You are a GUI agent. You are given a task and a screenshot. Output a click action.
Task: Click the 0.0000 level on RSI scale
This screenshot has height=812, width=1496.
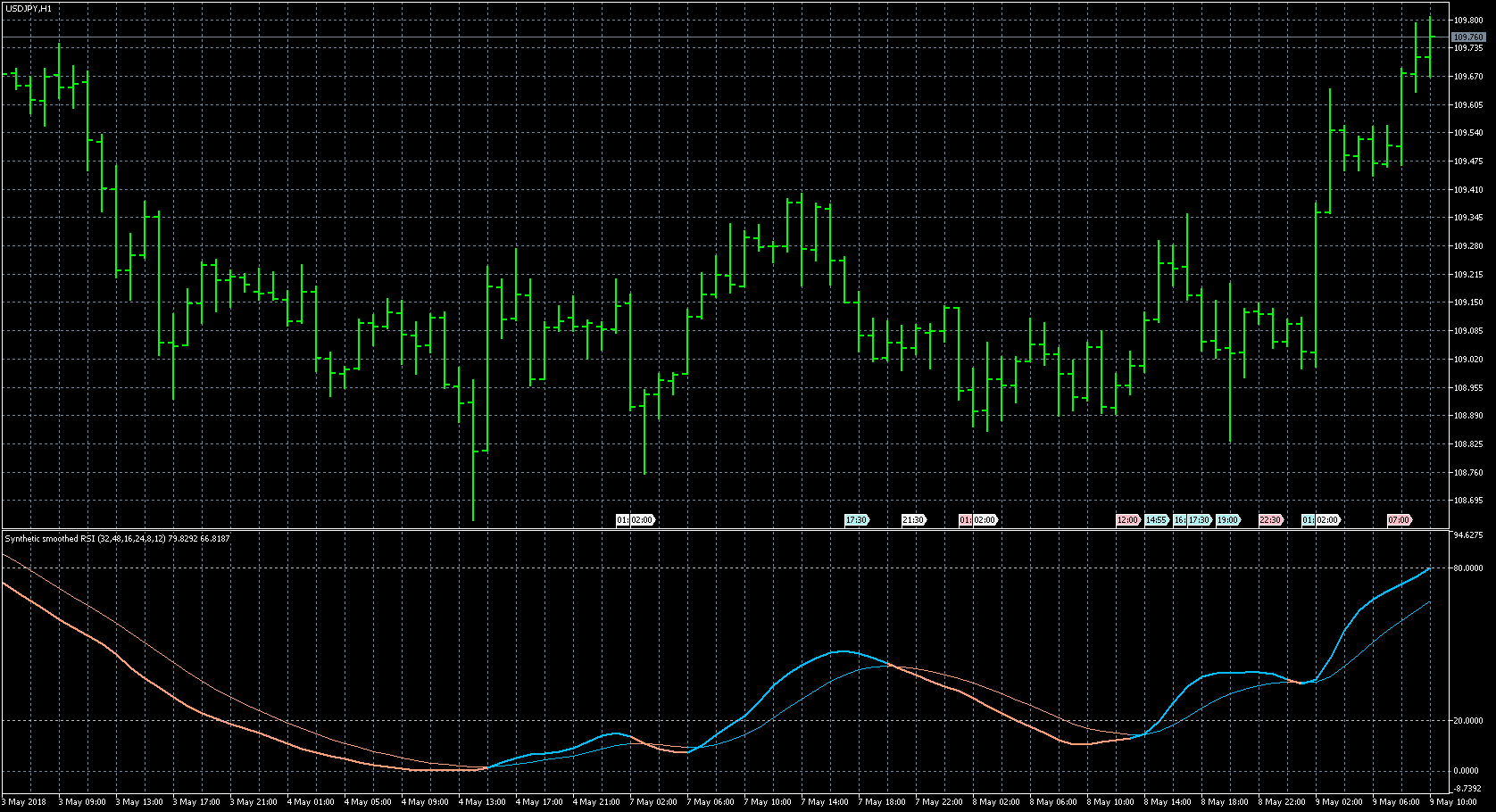tap(1468, 771)
